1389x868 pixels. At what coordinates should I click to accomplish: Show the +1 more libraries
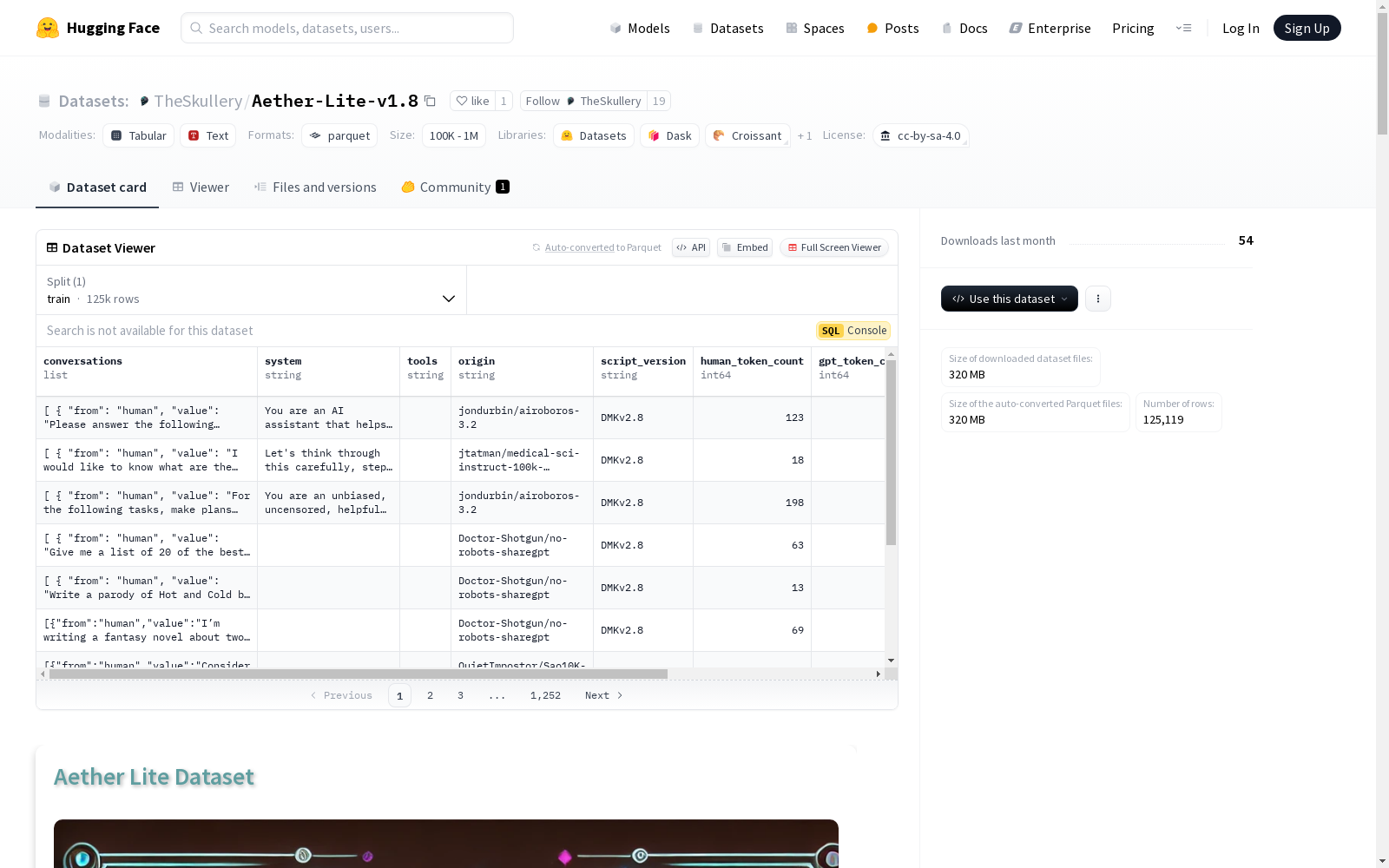pos(805,135)
